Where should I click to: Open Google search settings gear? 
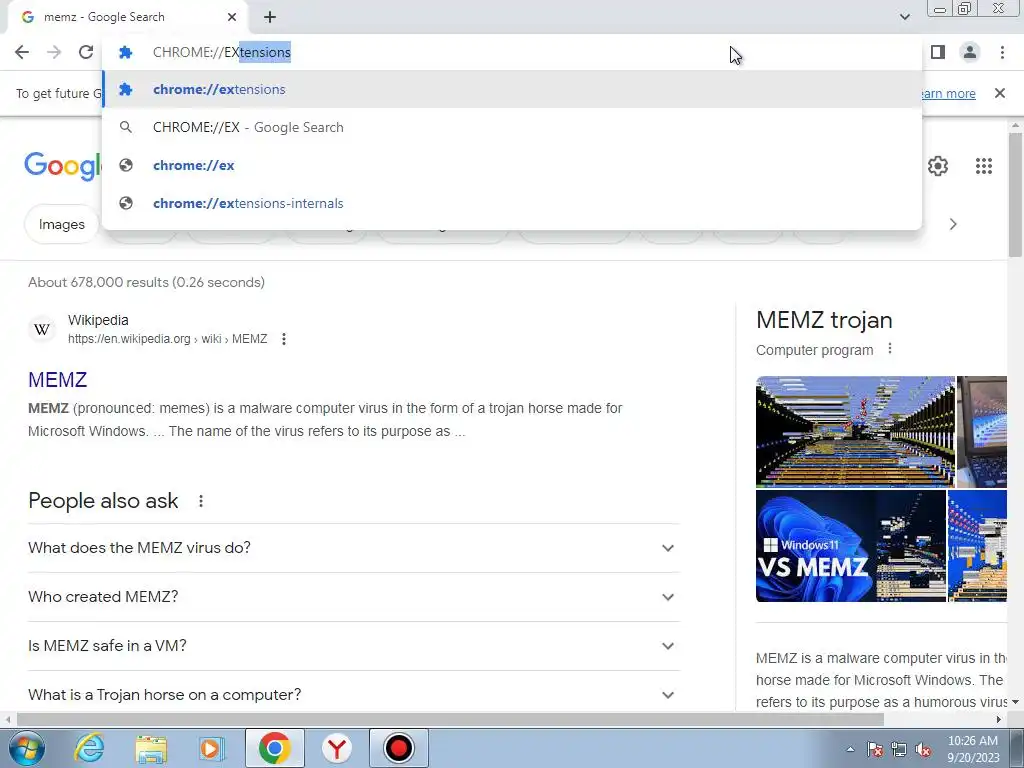click(x=938, y=166)
